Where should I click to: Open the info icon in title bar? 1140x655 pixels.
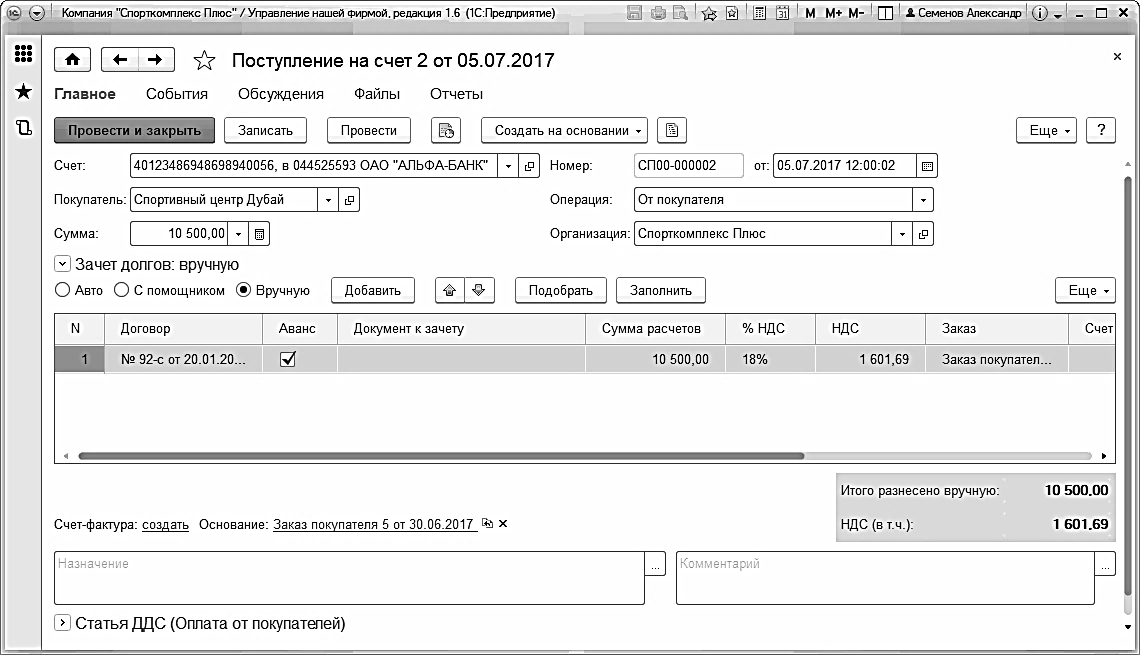tap(1040, 13)
